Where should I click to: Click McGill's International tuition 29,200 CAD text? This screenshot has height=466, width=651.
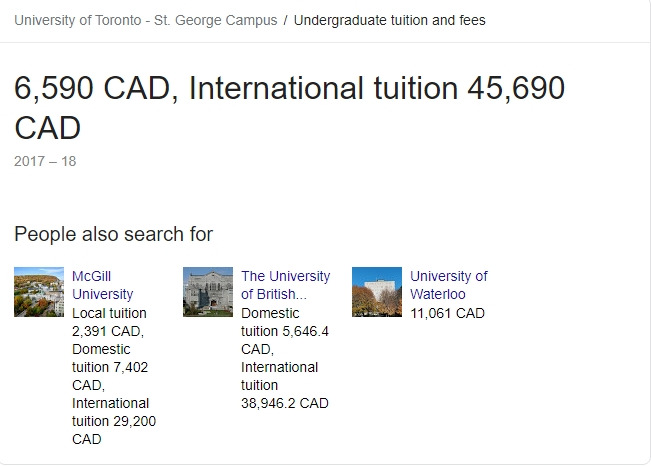pos(113,421)
